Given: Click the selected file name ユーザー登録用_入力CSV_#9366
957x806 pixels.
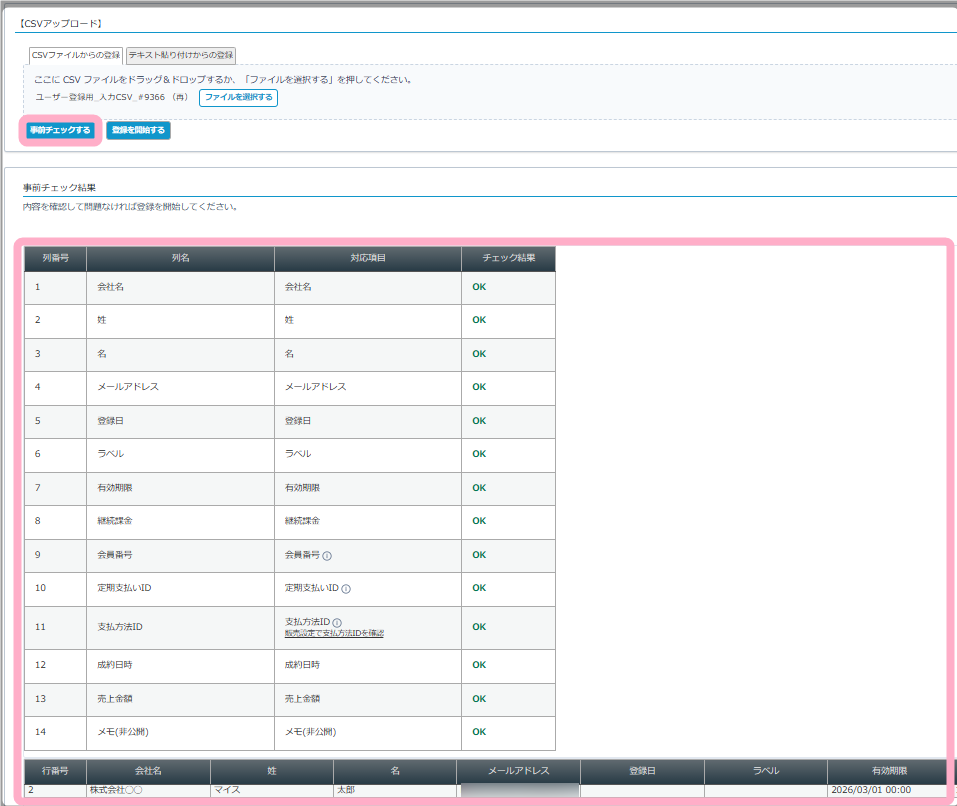Looking at the screenshot, I should tap(100, 98).
